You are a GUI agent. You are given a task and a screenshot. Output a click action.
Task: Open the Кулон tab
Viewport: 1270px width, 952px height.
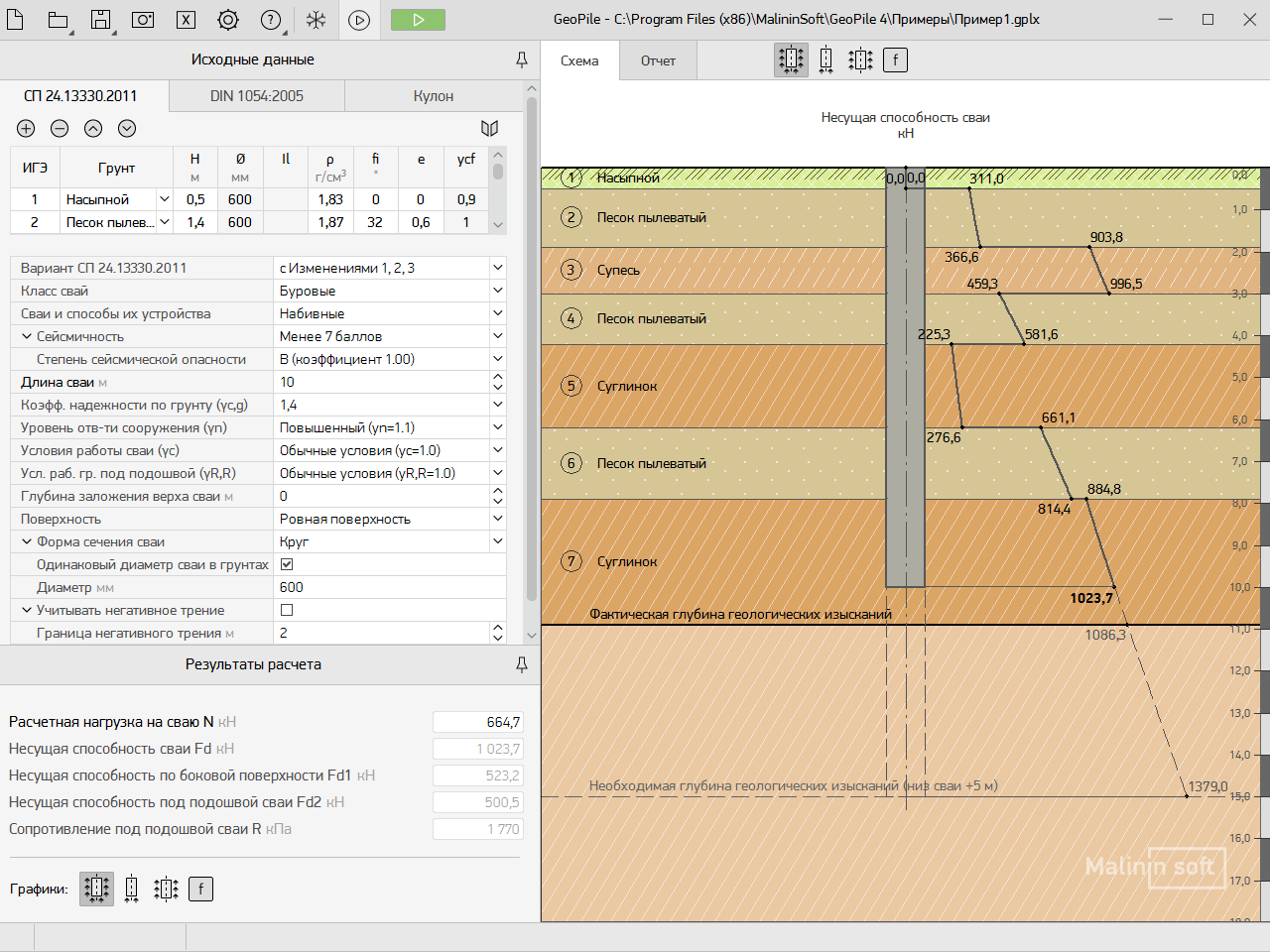[434, 96]
